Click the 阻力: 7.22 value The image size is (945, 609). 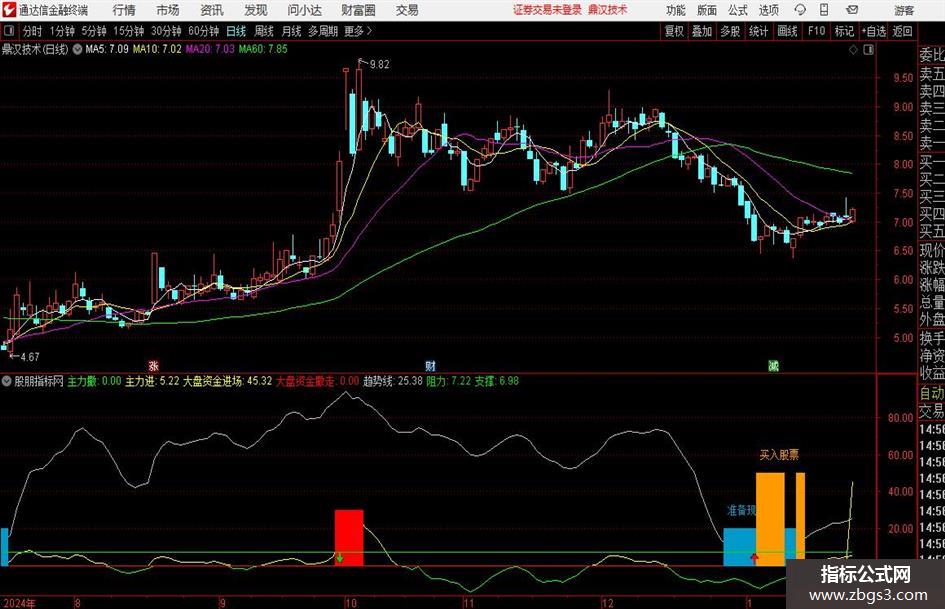pyautogui.click(x=448, y=381)
